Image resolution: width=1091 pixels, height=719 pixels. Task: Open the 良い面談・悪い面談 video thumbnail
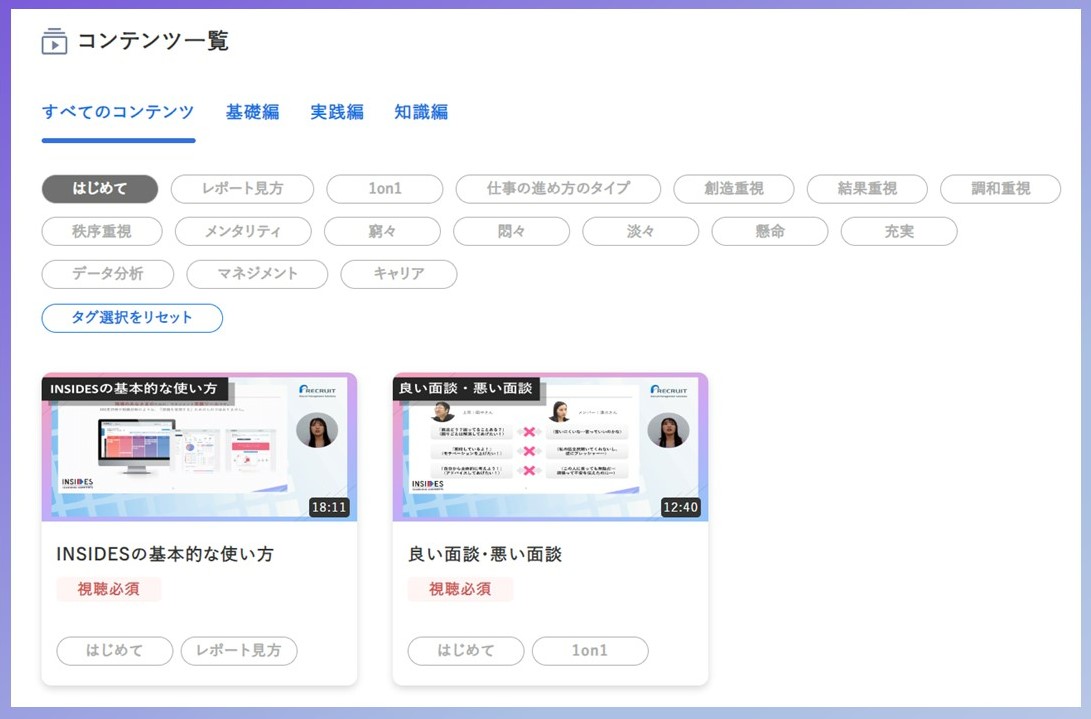[550, 447]
